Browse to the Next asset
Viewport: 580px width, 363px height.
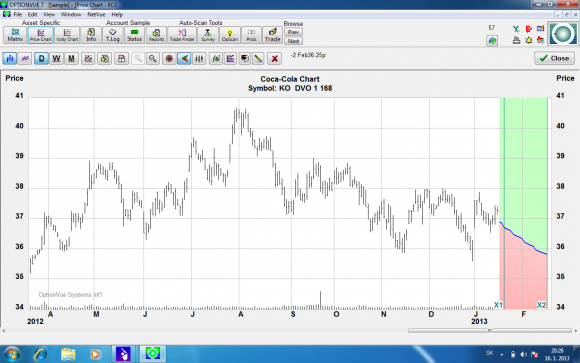293,41
